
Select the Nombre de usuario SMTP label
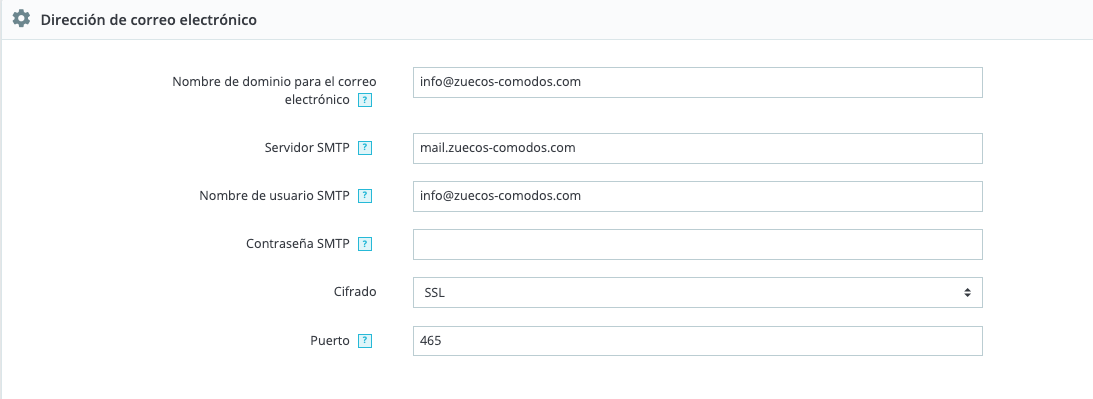[x=274, y=196]
